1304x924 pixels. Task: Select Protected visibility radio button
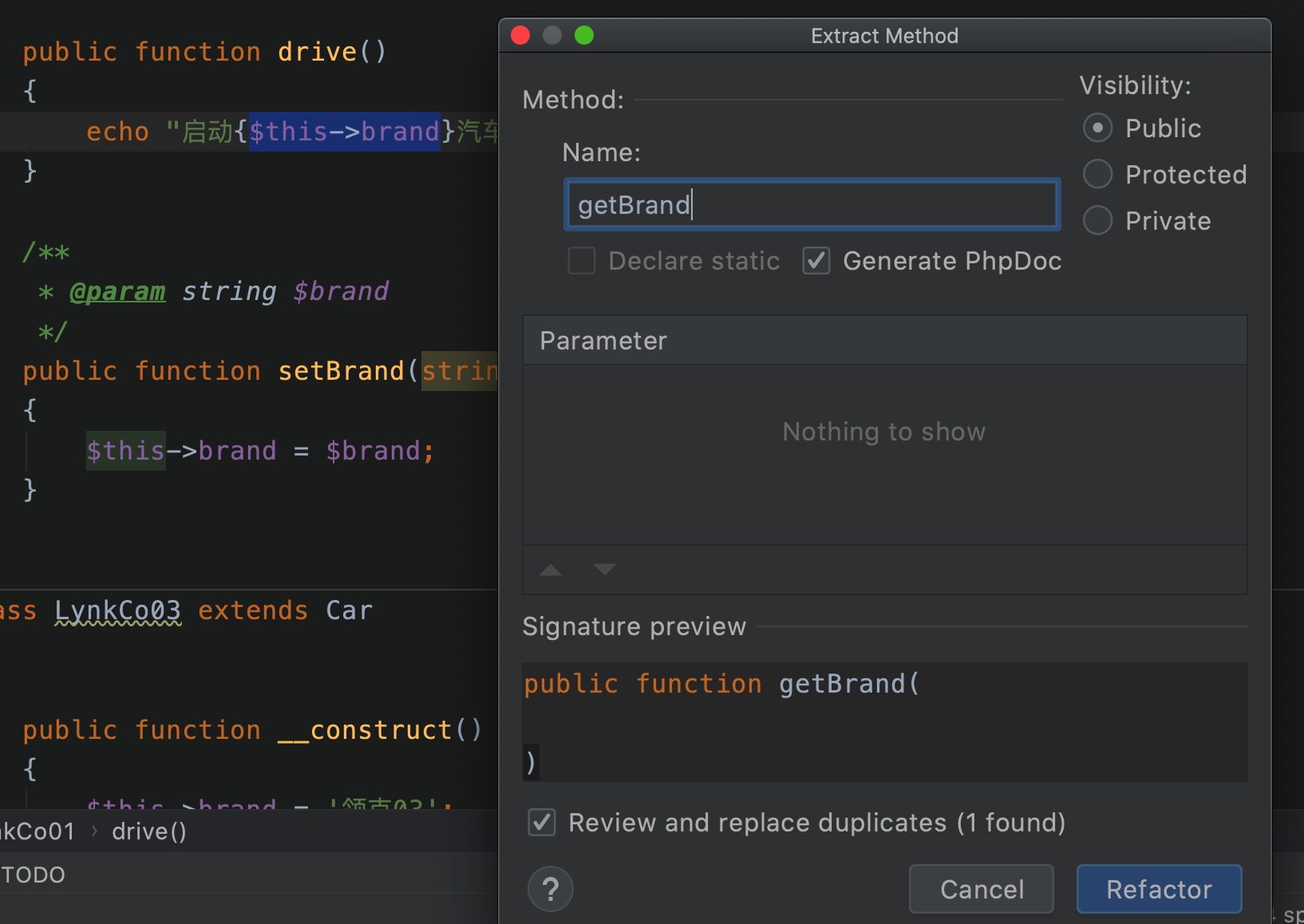tap(1097, 174)
